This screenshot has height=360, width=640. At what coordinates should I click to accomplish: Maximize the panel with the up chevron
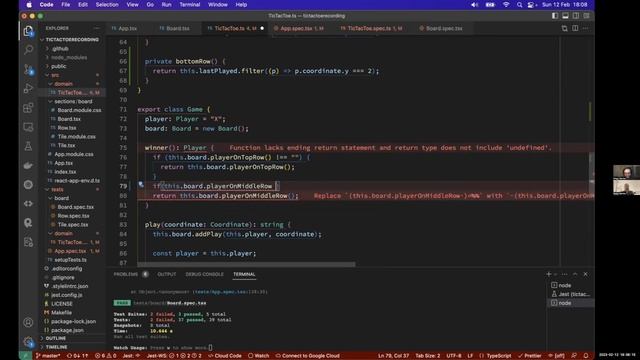tap(575, 274)
